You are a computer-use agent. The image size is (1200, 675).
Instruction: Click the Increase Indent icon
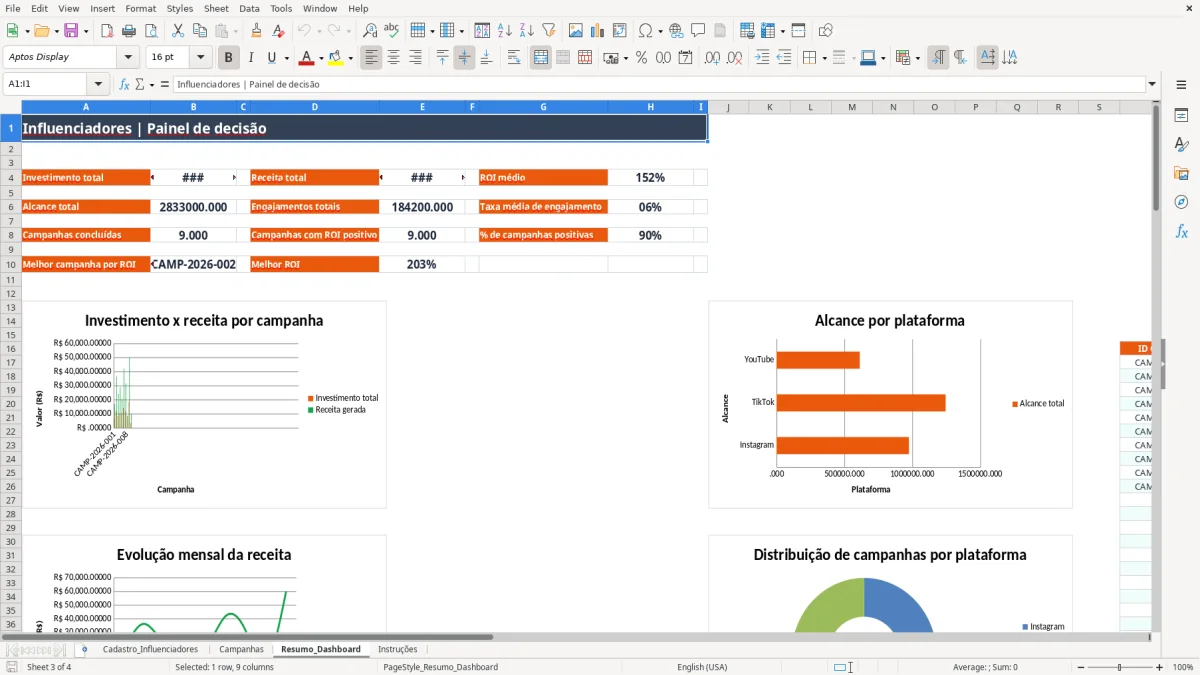tap(762, 58)
